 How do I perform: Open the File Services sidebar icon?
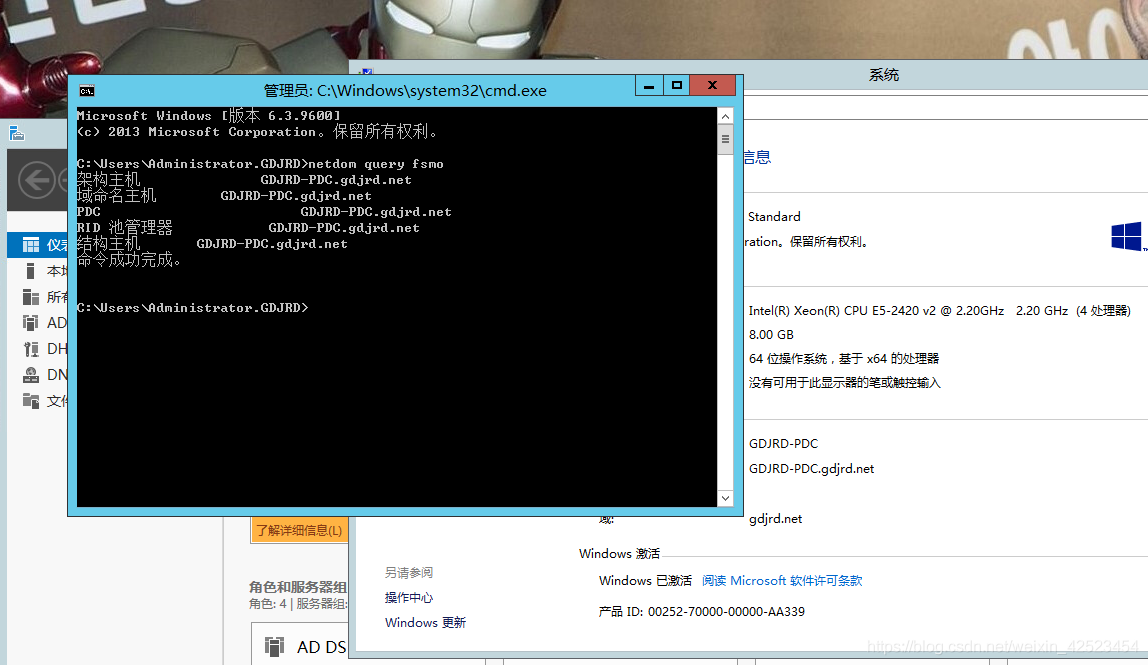pos(31,401)
